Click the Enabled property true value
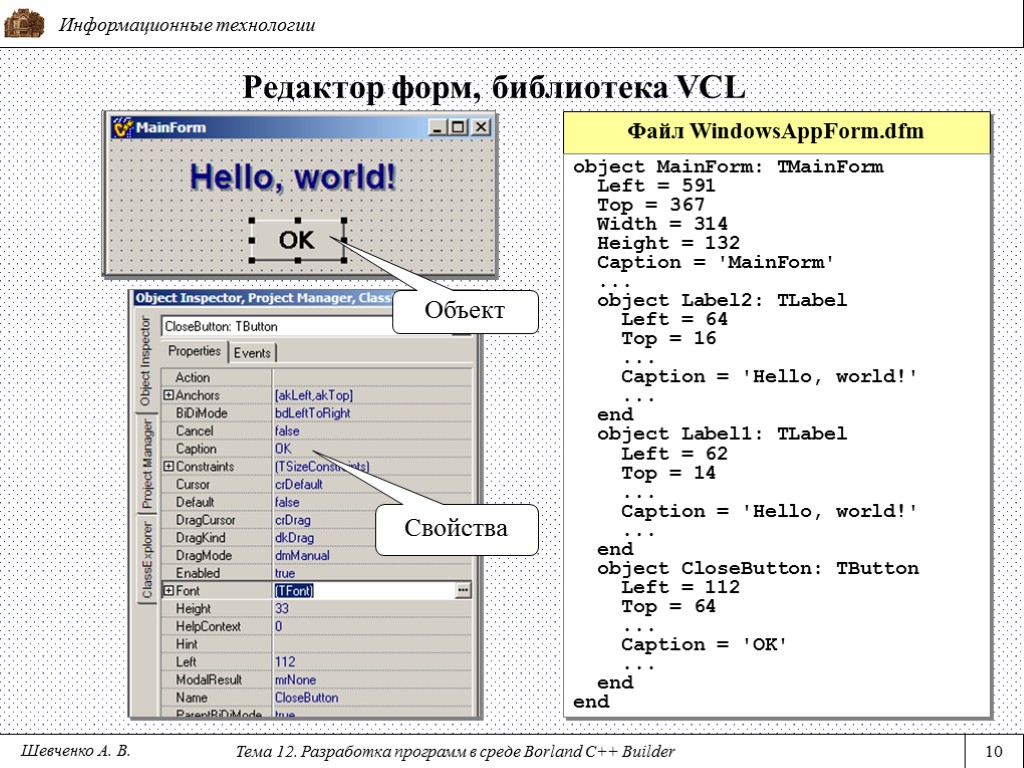Viewport: 1024px width, 768px height. [285, 573]
